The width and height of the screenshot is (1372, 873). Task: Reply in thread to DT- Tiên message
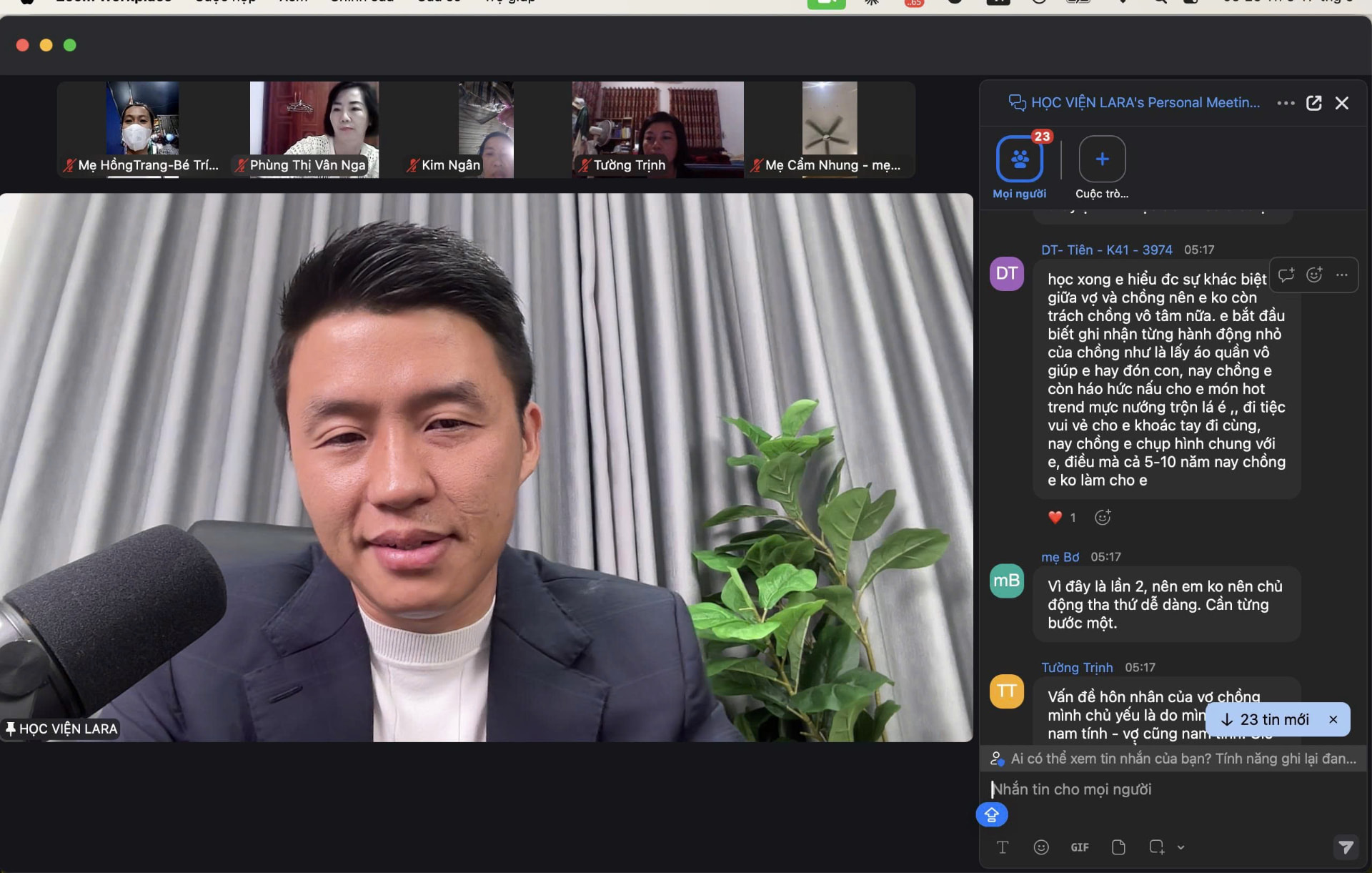[x=1286, y=275]
